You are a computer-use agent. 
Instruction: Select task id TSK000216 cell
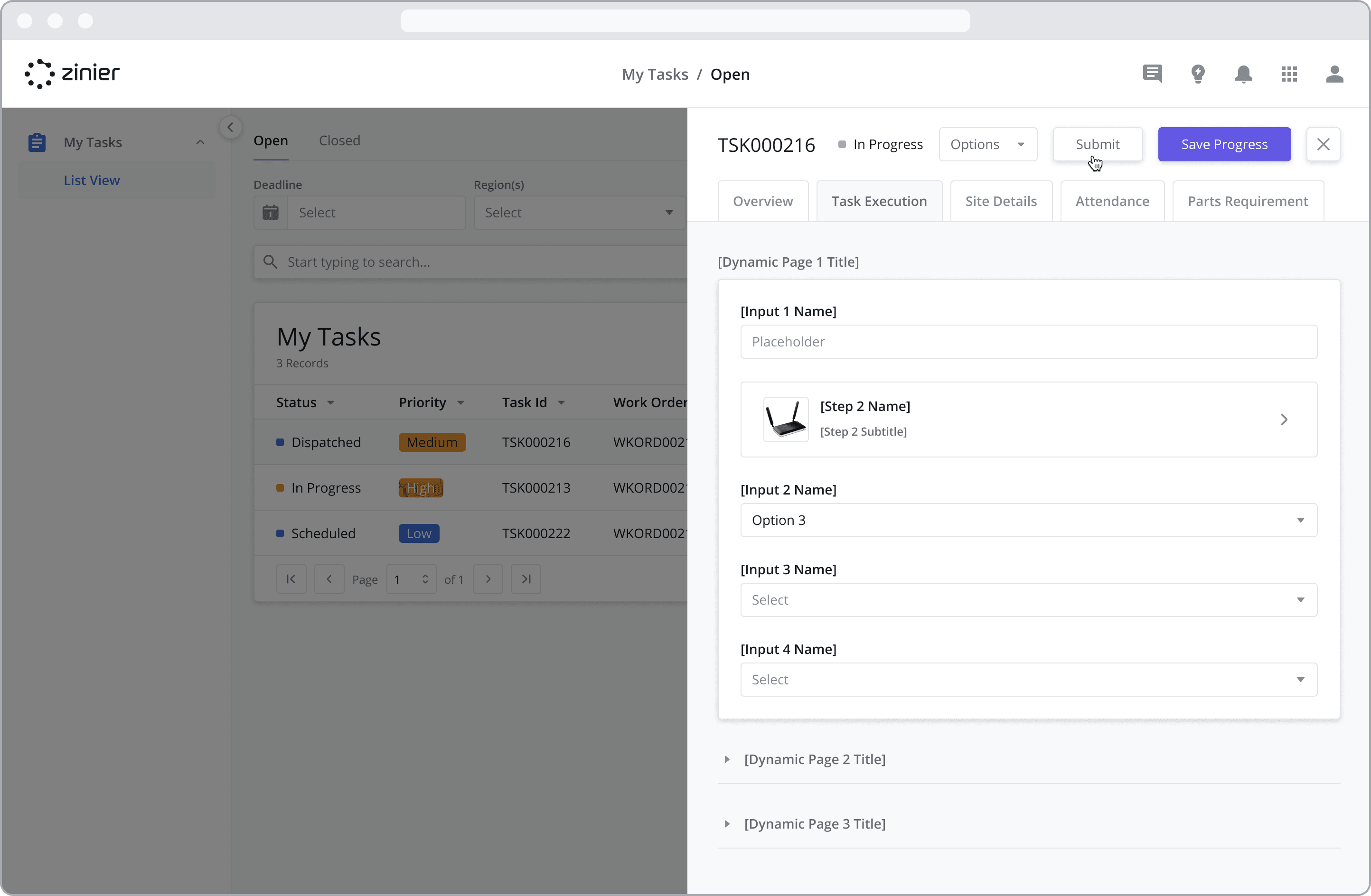point(536,442)
